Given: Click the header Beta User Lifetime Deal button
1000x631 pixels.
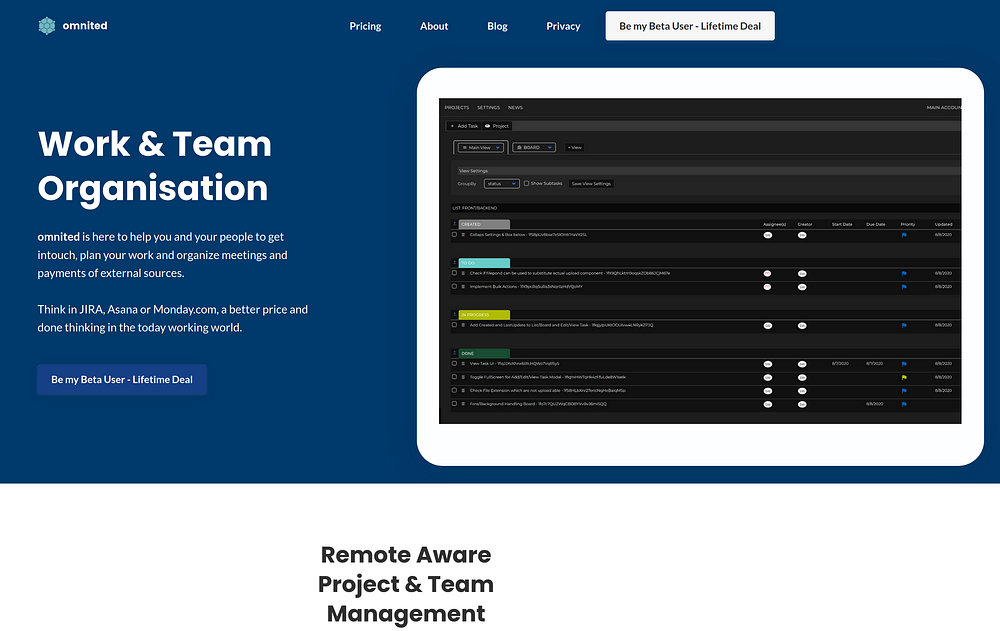Looking at the screenshot, I should click(690, 26).
